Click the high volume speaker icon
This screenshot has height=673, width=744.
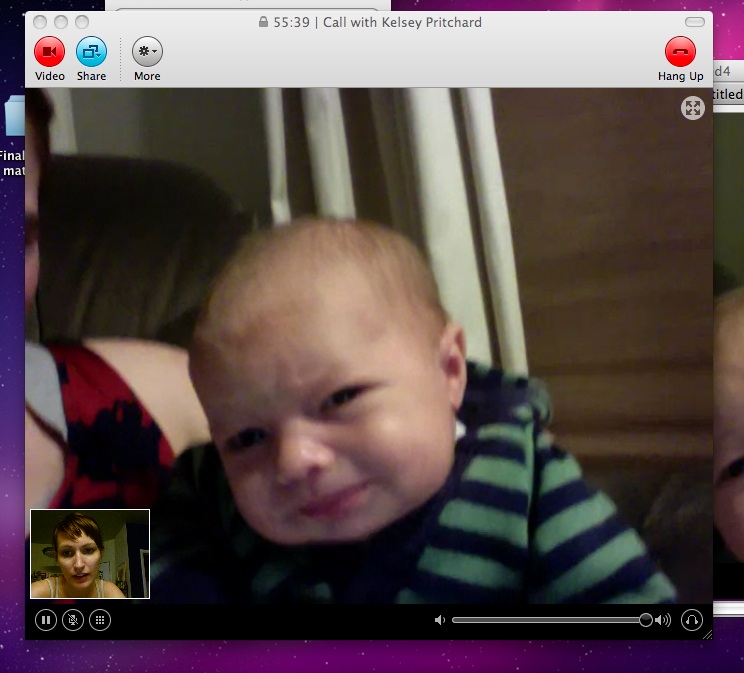tap(663, 620)
